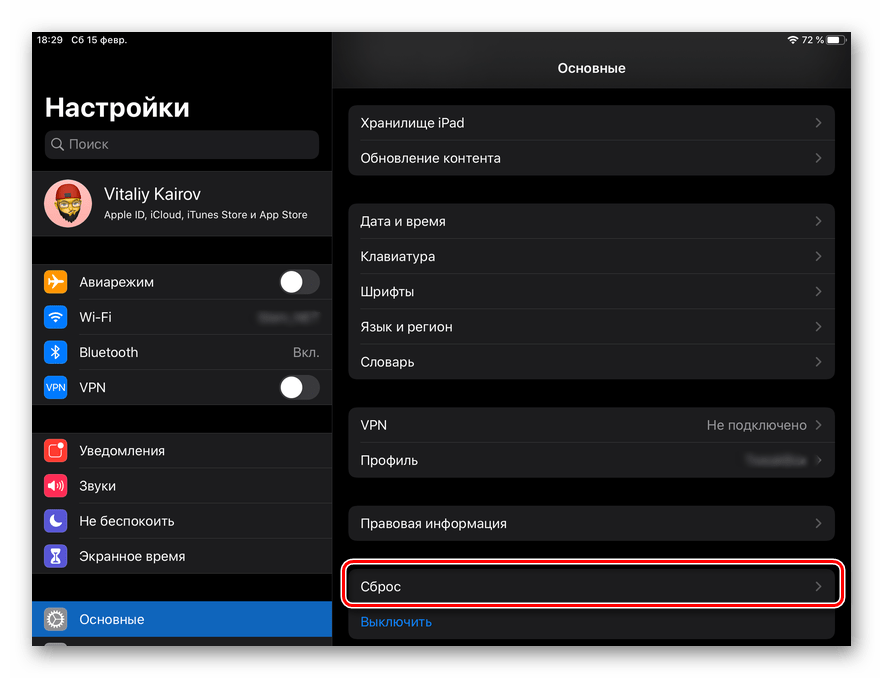
Task: Enable the VPN switch in sidebar
Action: (299, 387)
